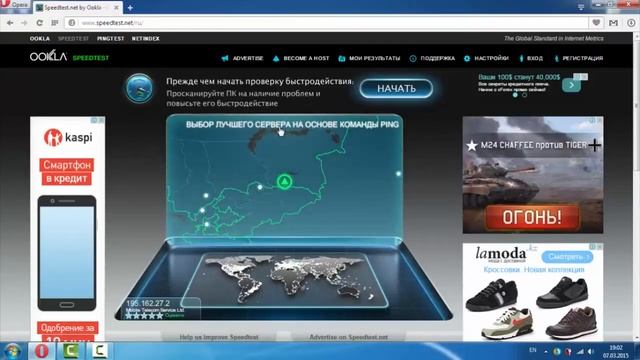Screen dimensions: 640x360
Task: Open Opera tab menu icon in title bar
Action: tap(581, 7)
